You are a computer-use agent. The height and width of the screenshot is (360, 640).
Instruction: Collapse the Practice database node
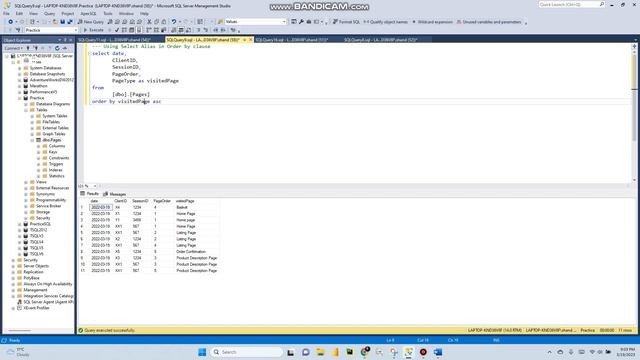pyautogui.click(x=20, y=98)
